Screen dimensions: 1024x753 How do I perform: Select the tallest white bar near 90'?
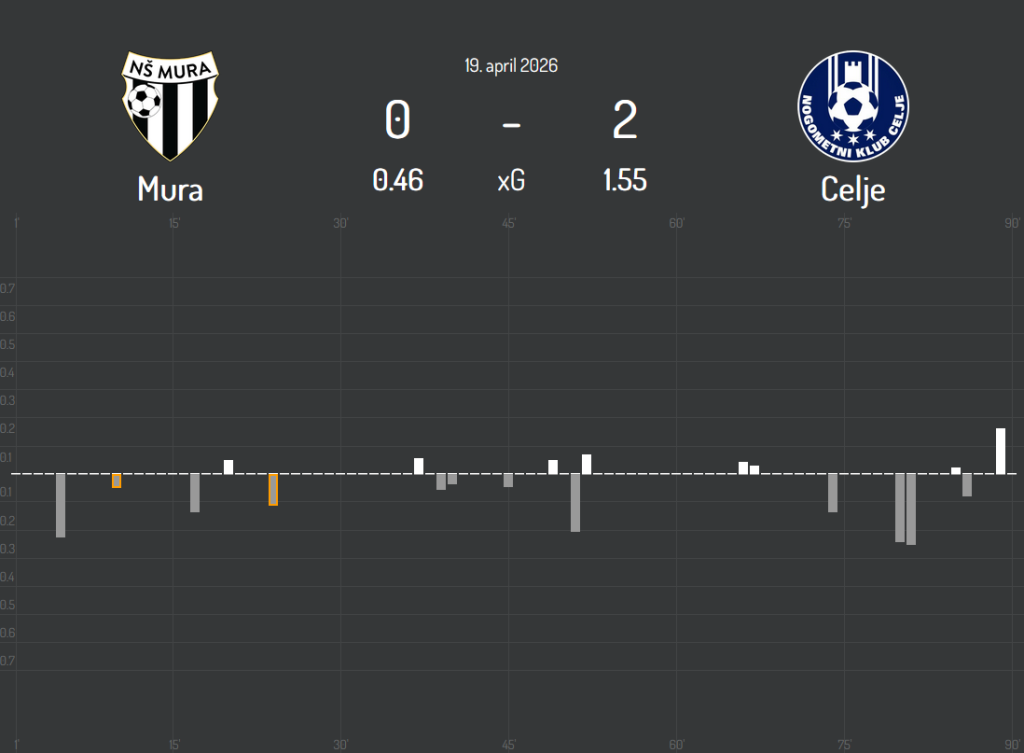pyautogui.click(x=1000, y=450)
